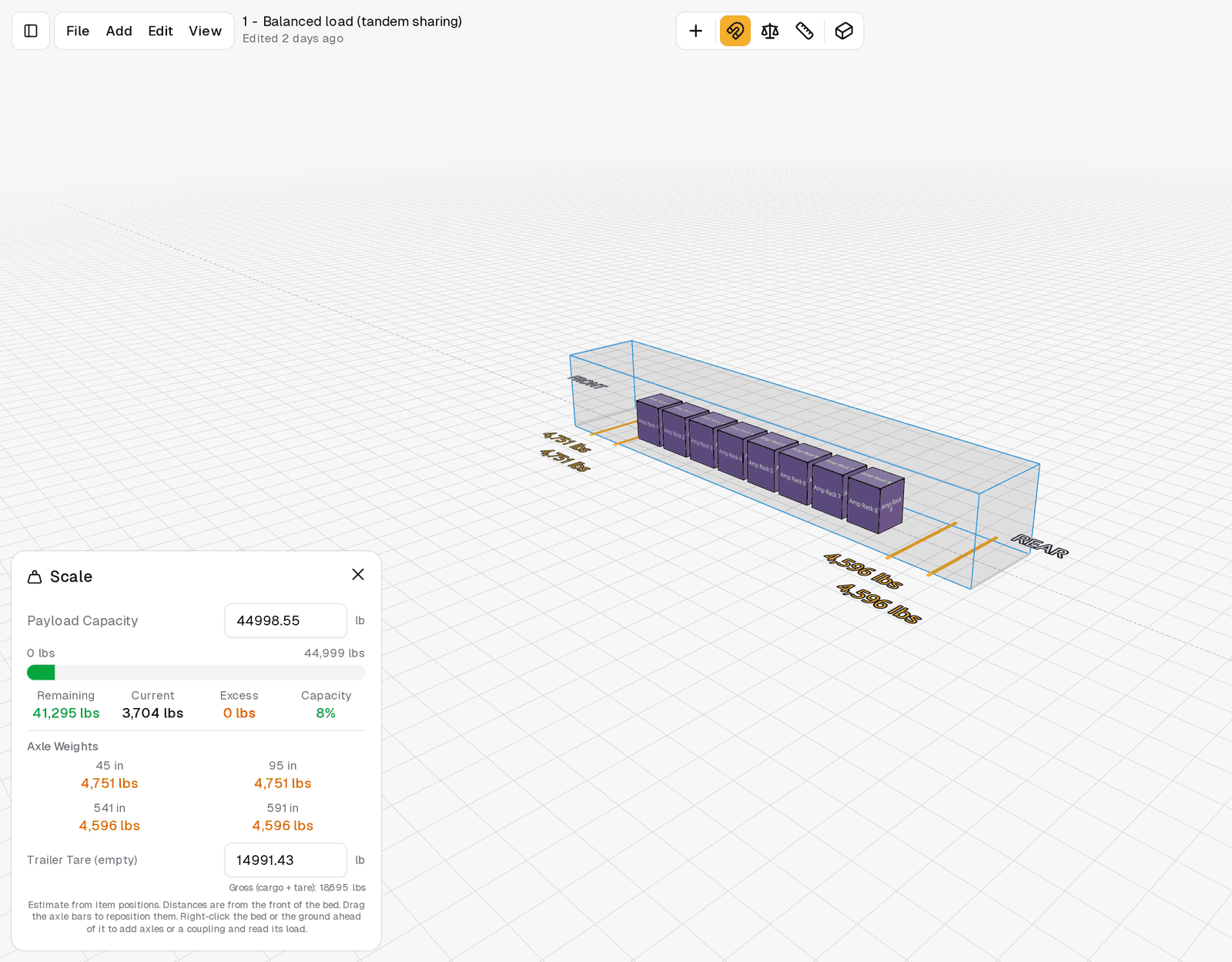
Task: Toggle the highlighted orange snapping tool
Action: pos(735,31)
